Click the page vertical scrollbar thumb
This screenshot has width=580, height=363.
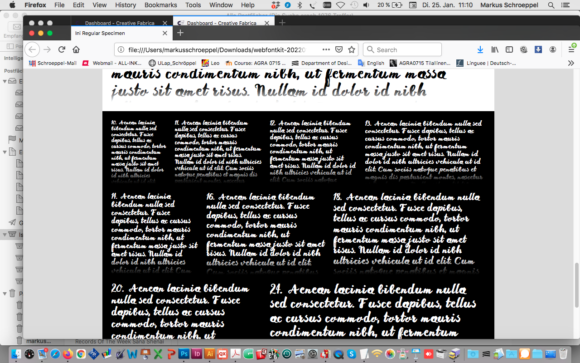point(576,285)
